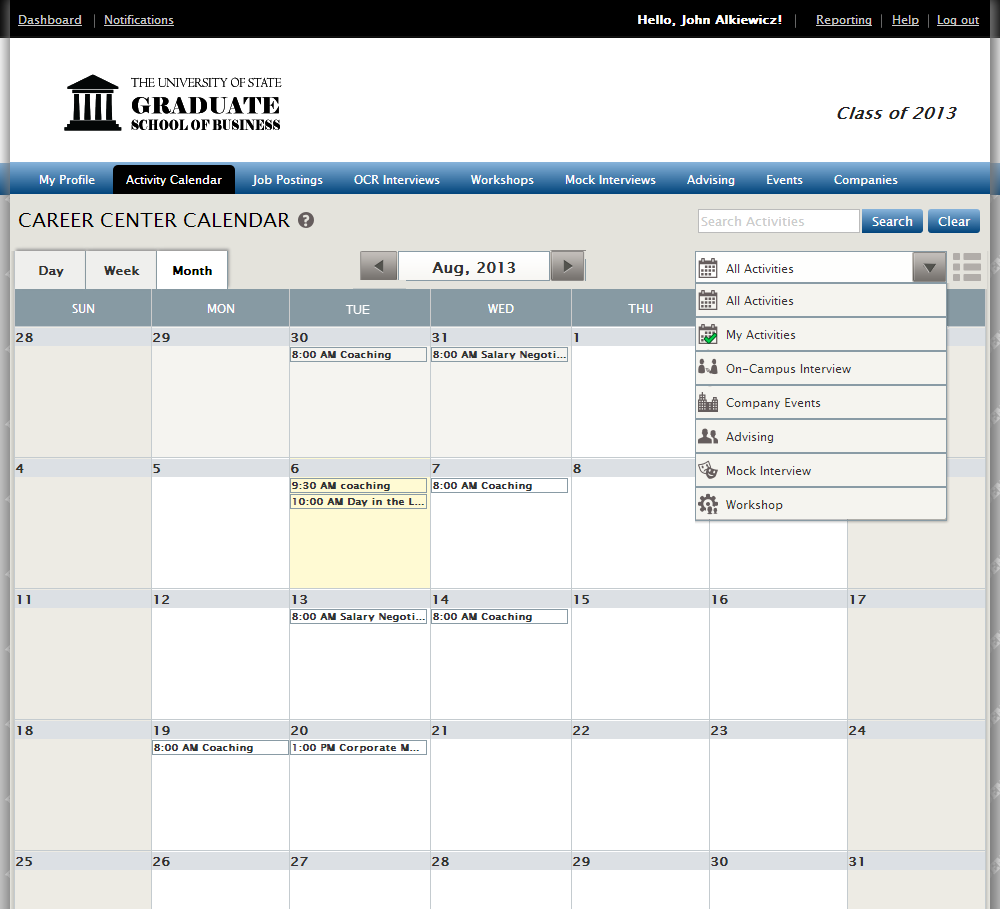Switch to Day view tab

tap(50, 270)
